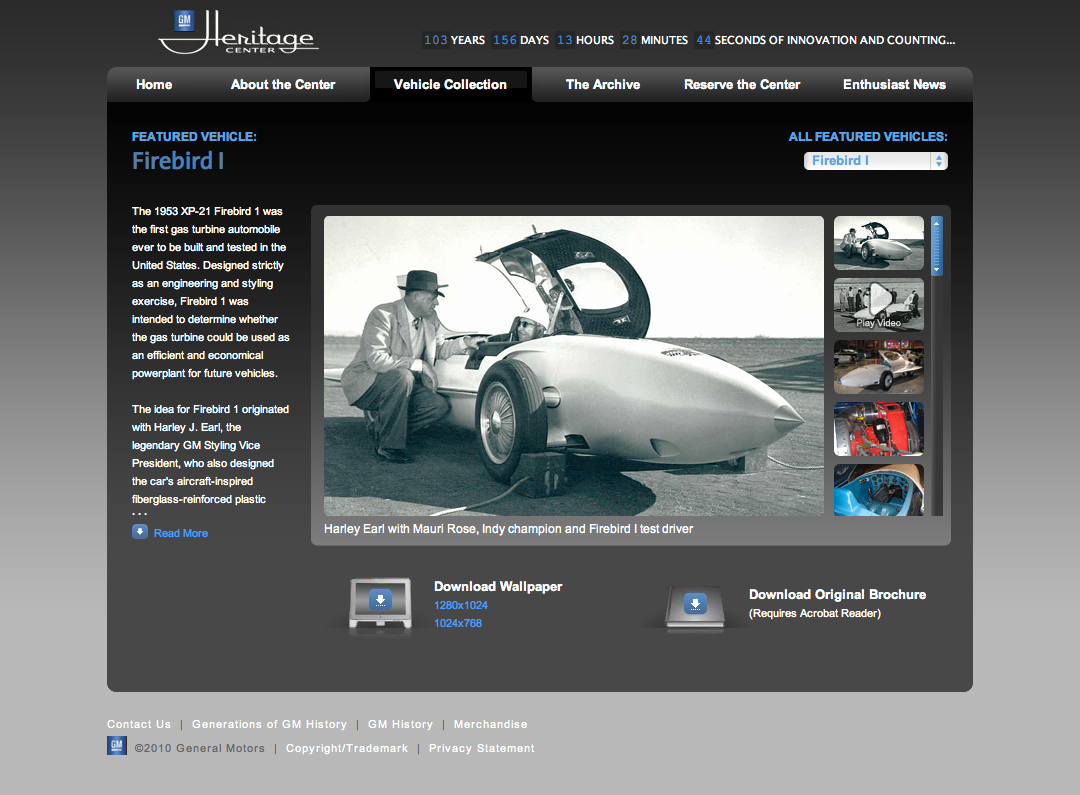Download the 1024x768 wallpaper
Viewport: 1080px width, 795px height.
click(458, 623)
